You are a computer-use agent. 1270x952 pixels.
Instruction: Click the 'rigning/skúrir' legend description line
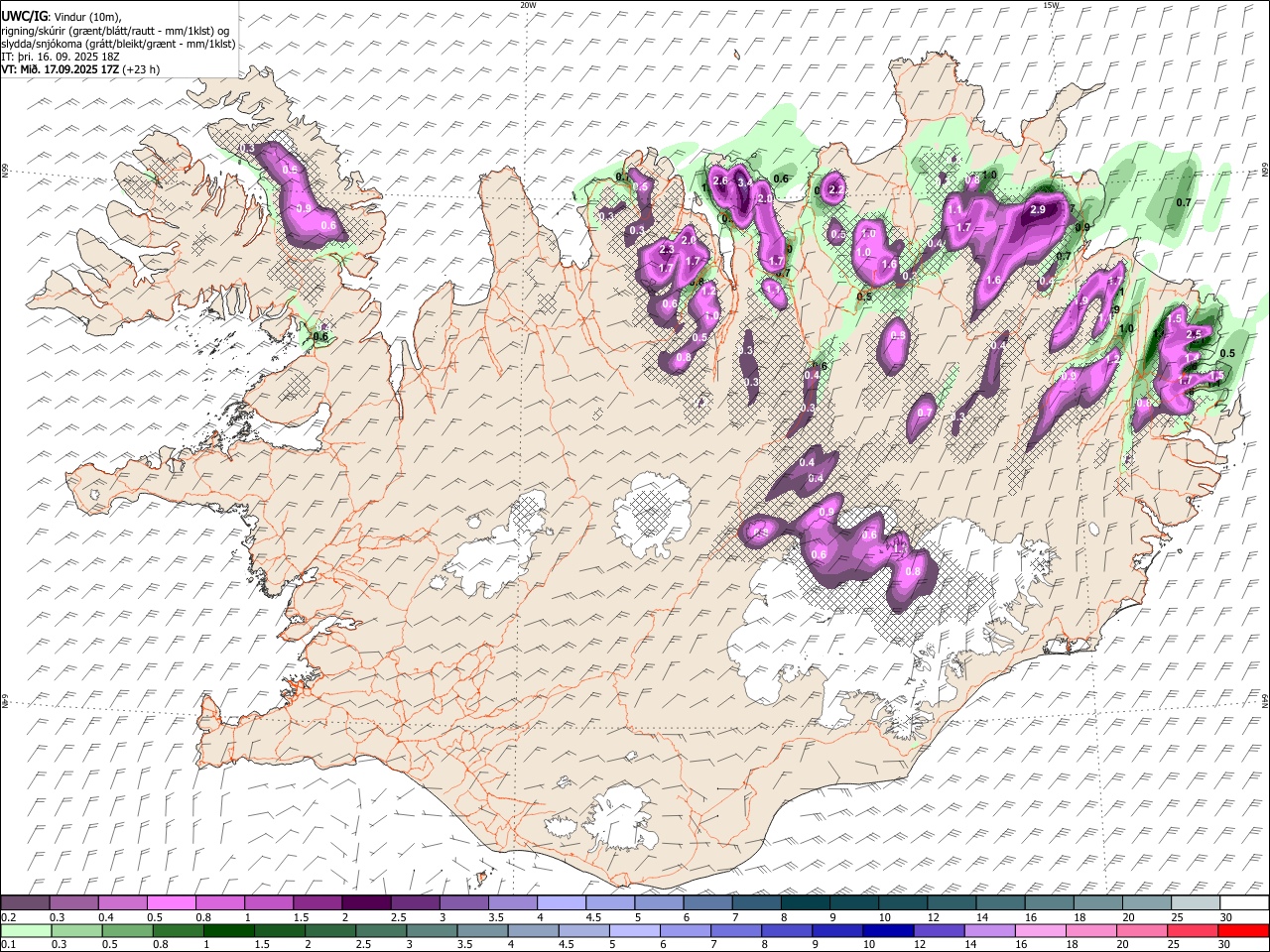115,31
